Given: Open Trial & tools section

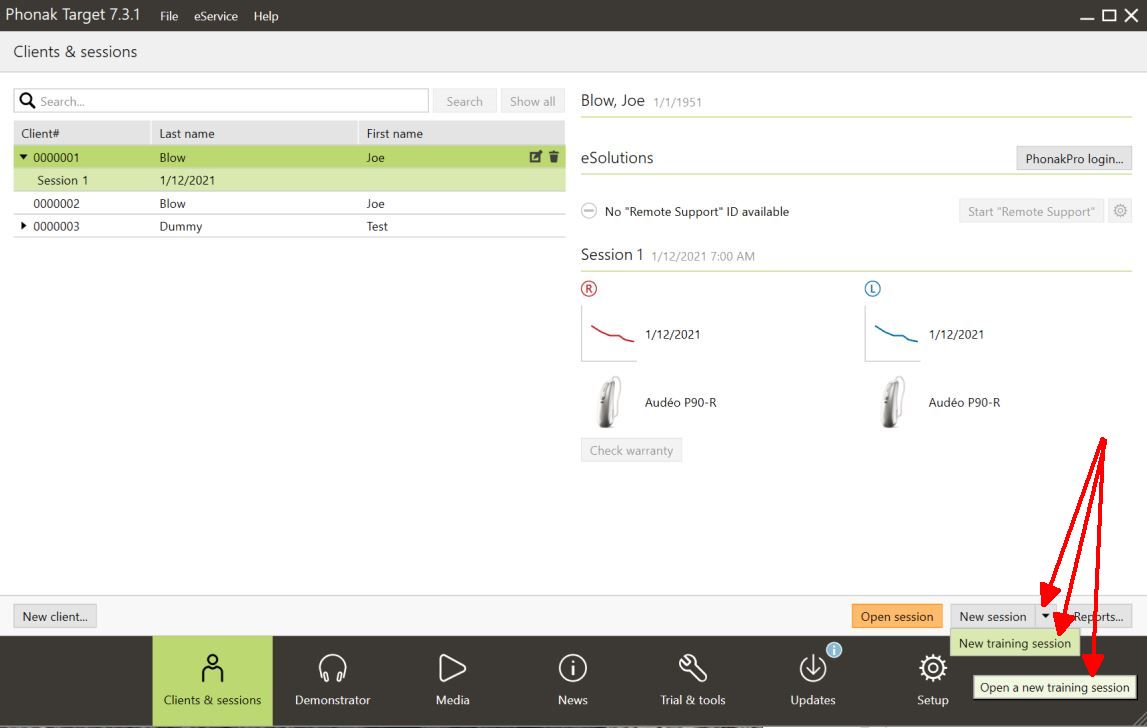Looking at the screenshot, I should click(693, 680).
